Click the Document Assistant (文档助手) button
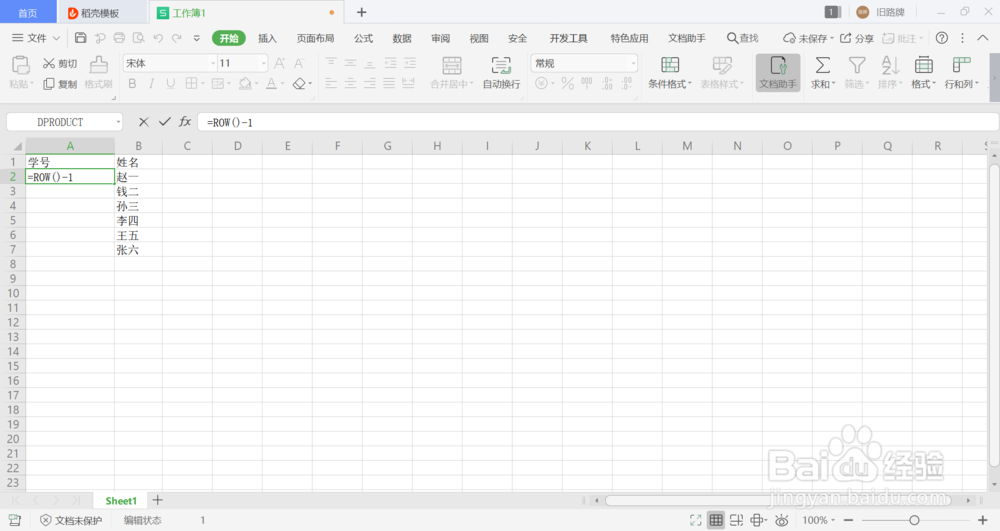 click(778, 72)
